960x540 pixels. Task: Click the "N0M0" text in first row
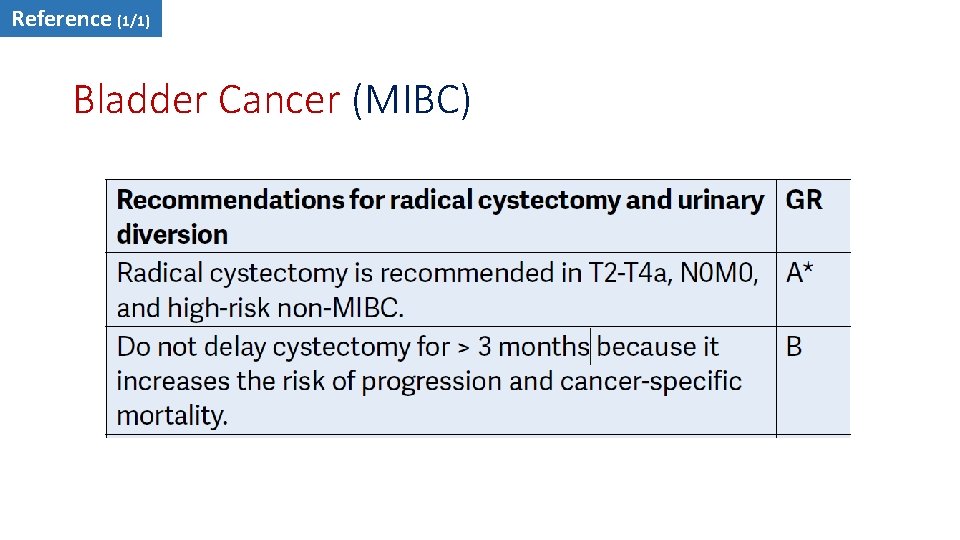719,273
